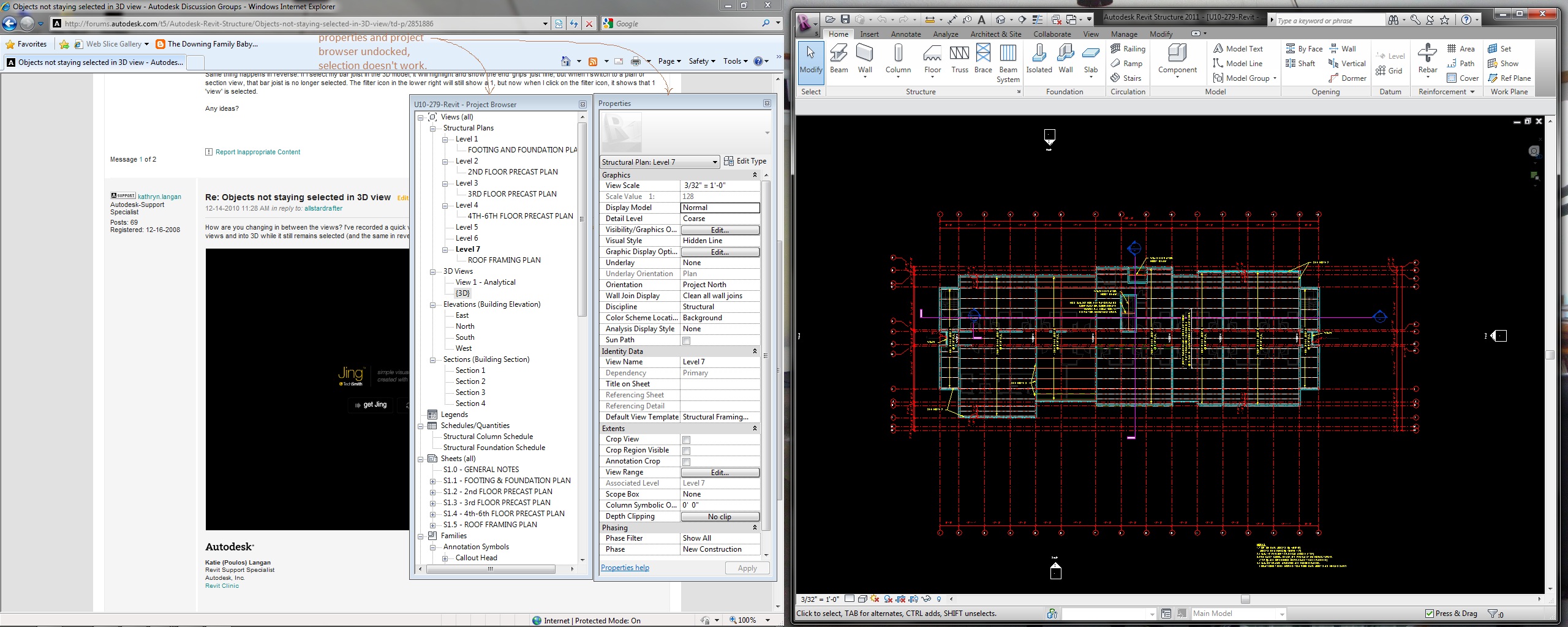This screenshot has height=627, width=1568.
Task: Click Edit button for View Range
Action: (x=720, y=473)
